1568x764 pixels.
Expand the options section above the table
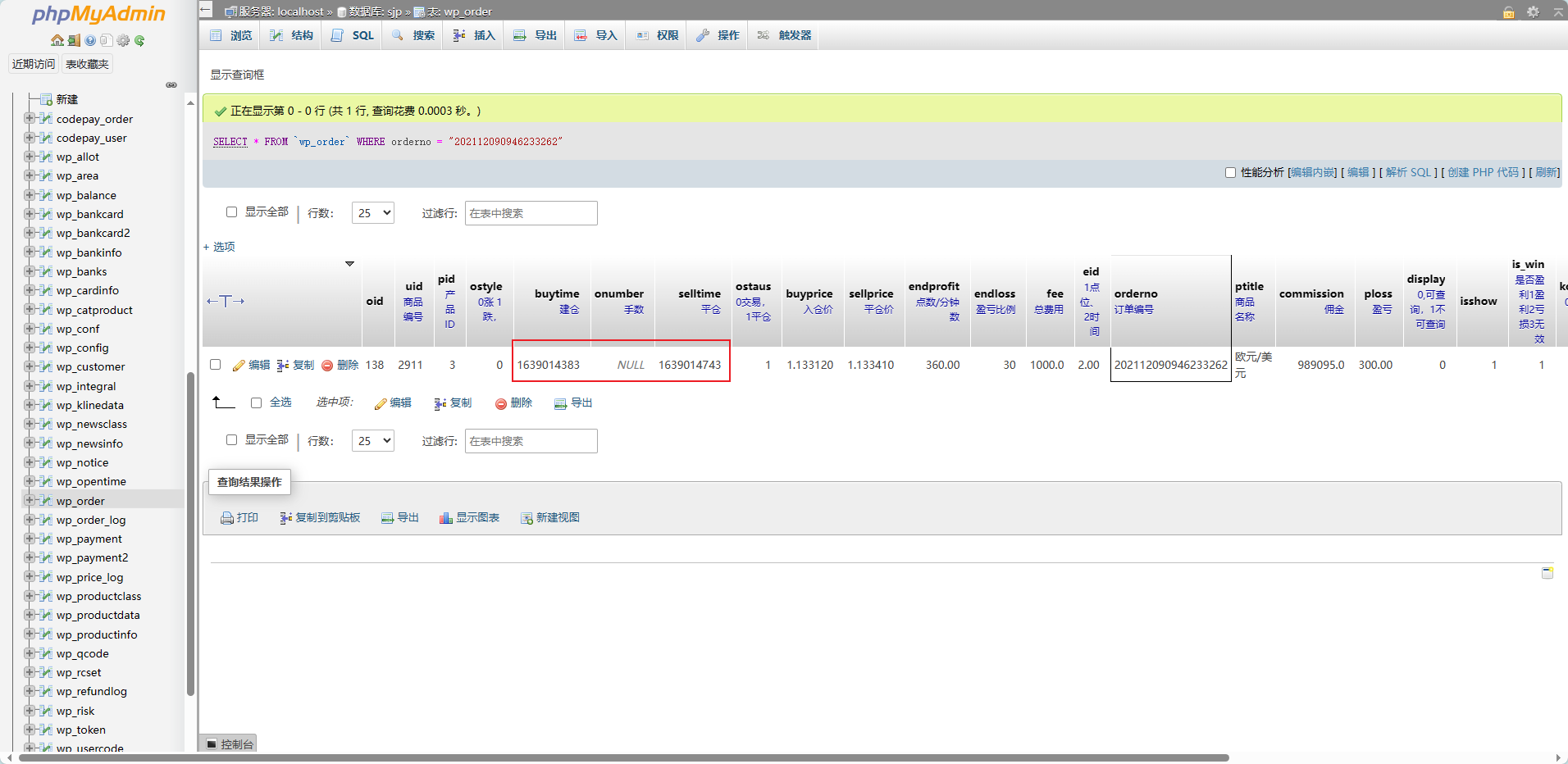pos(219,247)
